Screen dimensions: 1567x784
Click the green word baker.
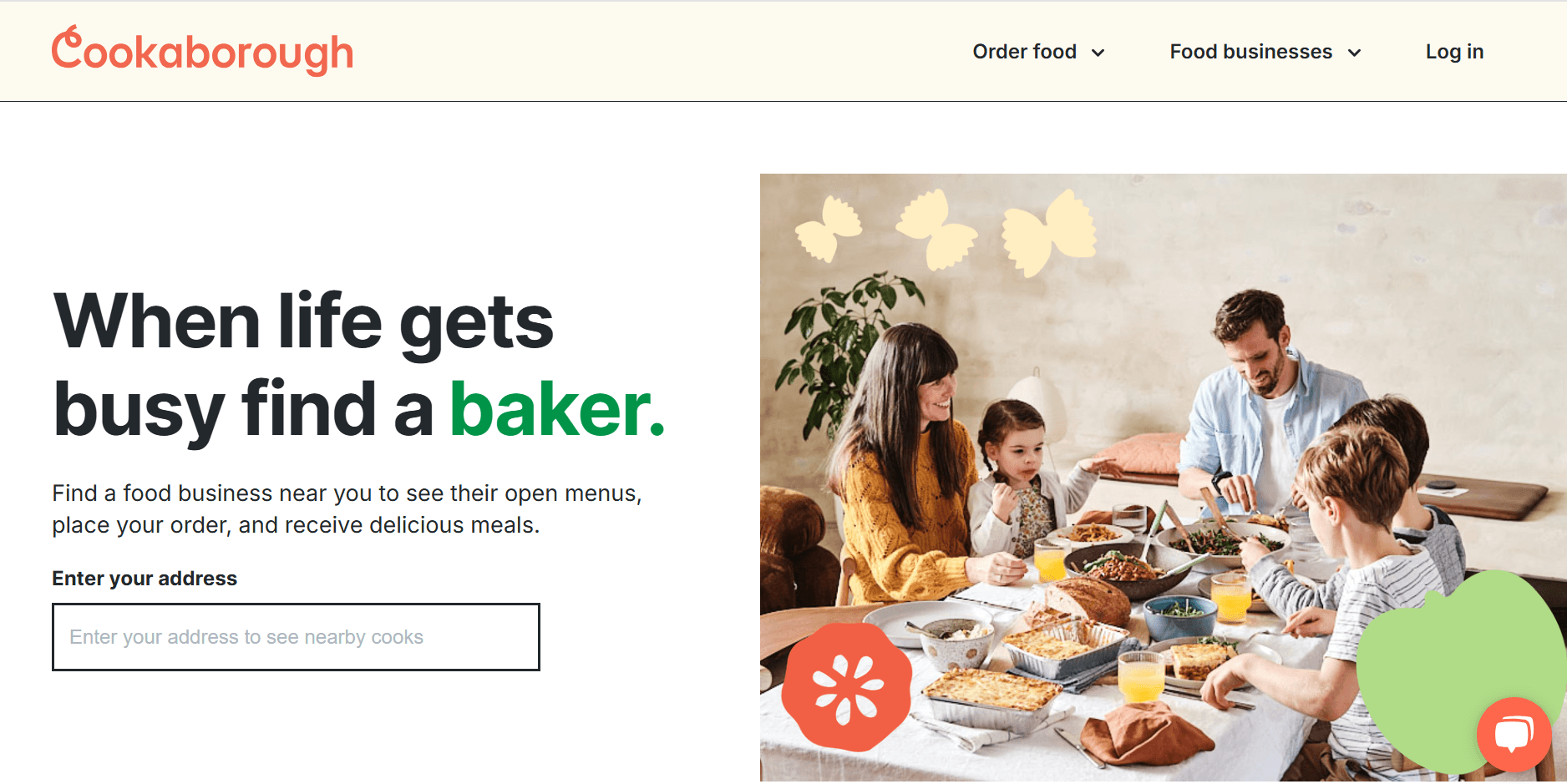[x=557, y=409]
